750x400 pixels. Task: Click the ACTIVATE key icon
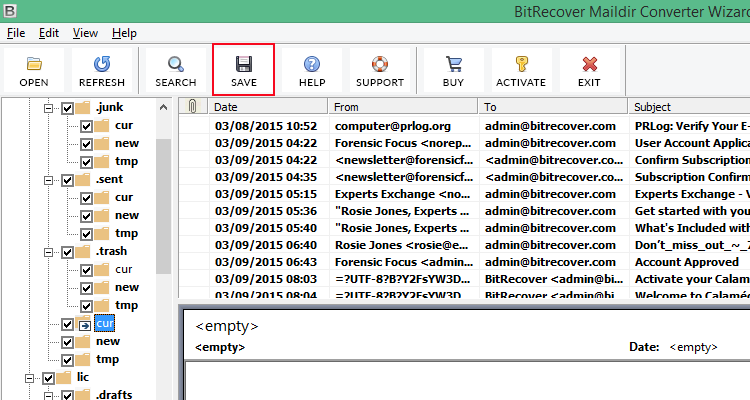[521, 64]
